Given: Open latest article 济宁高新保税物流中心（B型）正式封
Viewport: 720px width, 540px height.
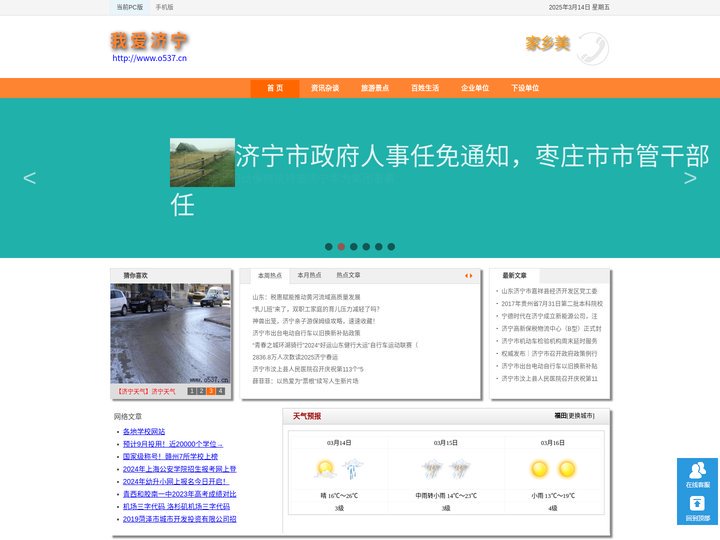Looking at the screenshot, I should [x=551, y=329].
